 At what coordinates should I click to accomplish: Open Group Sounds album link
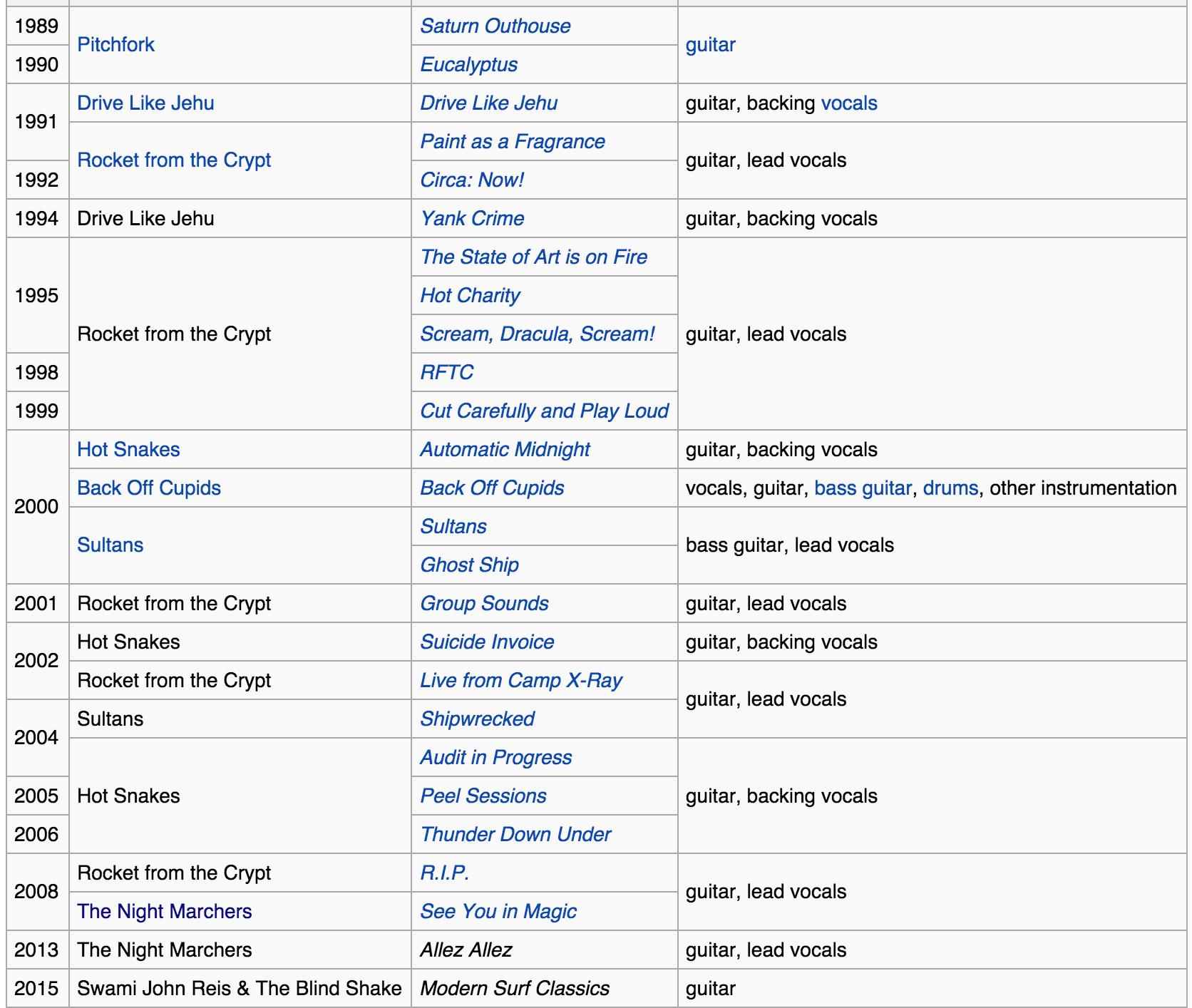click(x=484, y=604)
